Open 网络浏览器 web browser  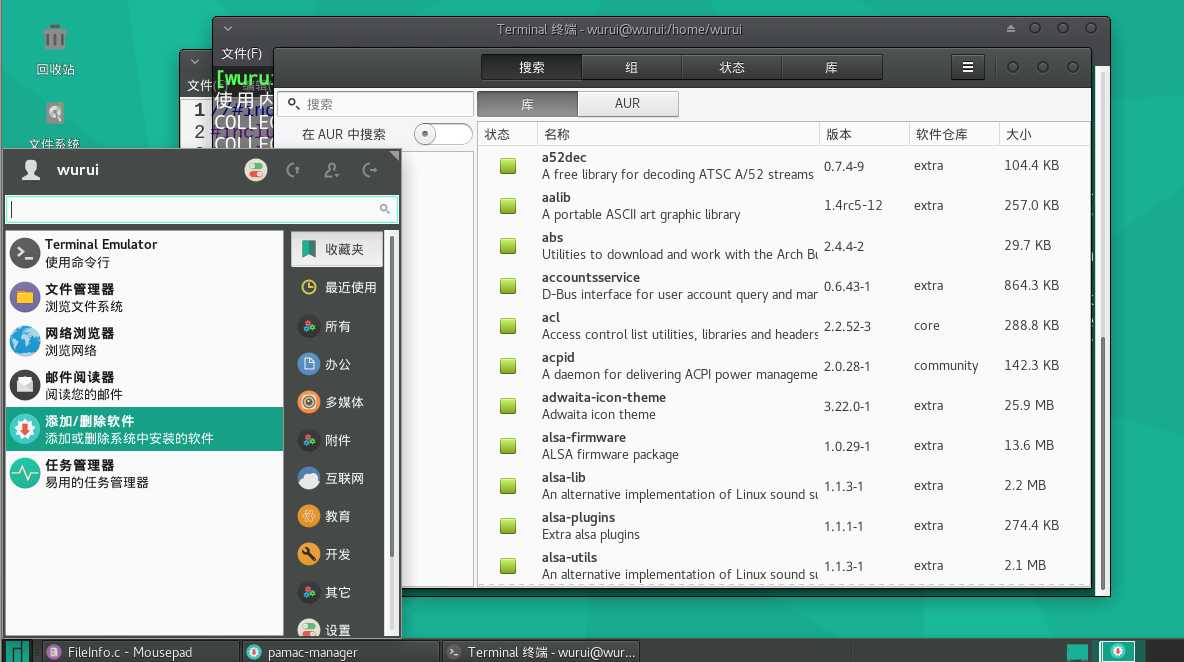point(144,341)
